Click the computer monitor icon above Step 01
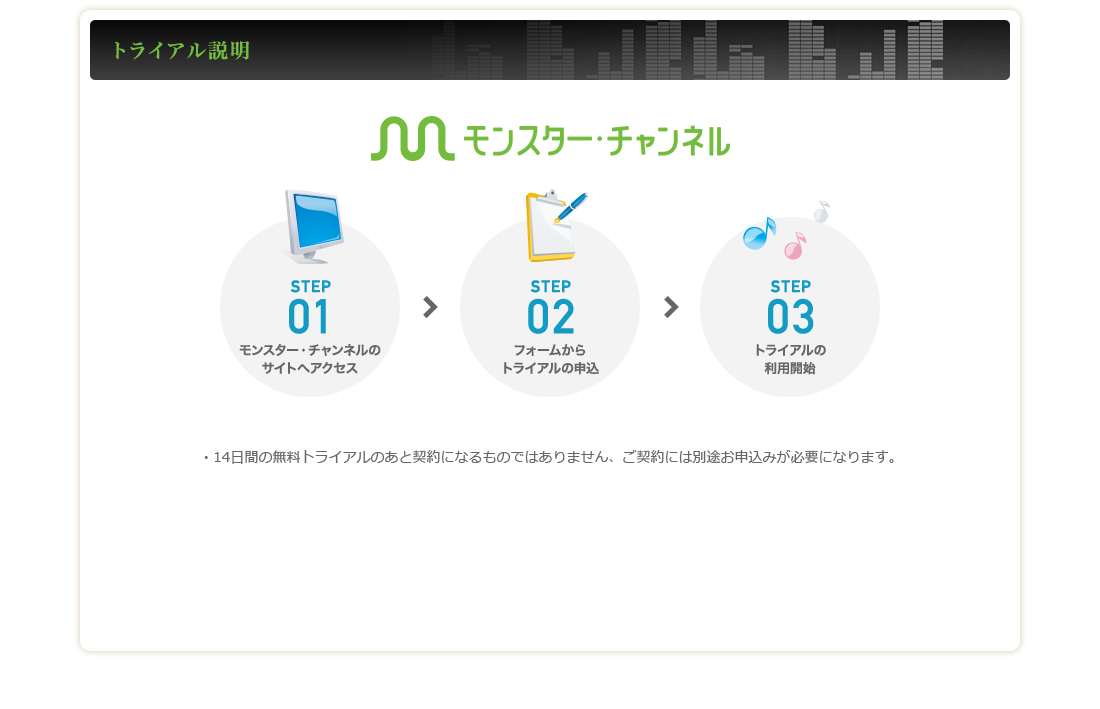The height and width of the screenshot is (709, 1100). pos(314,225)
